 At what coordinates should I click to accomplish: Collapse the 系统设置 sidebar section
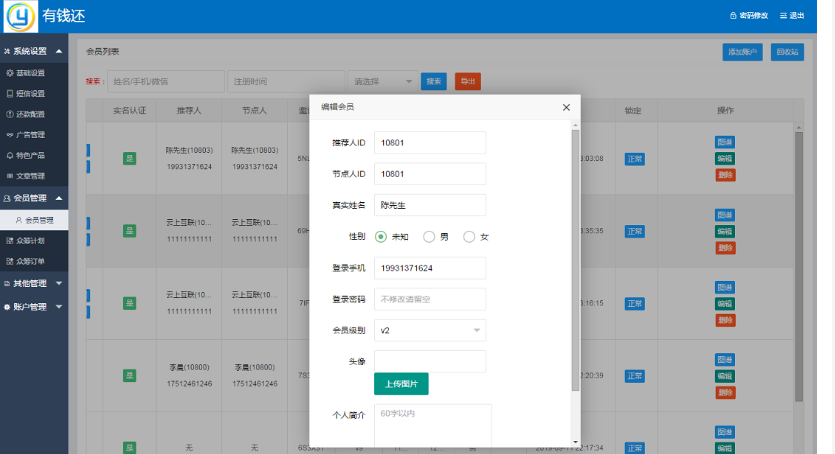(59, 51)
